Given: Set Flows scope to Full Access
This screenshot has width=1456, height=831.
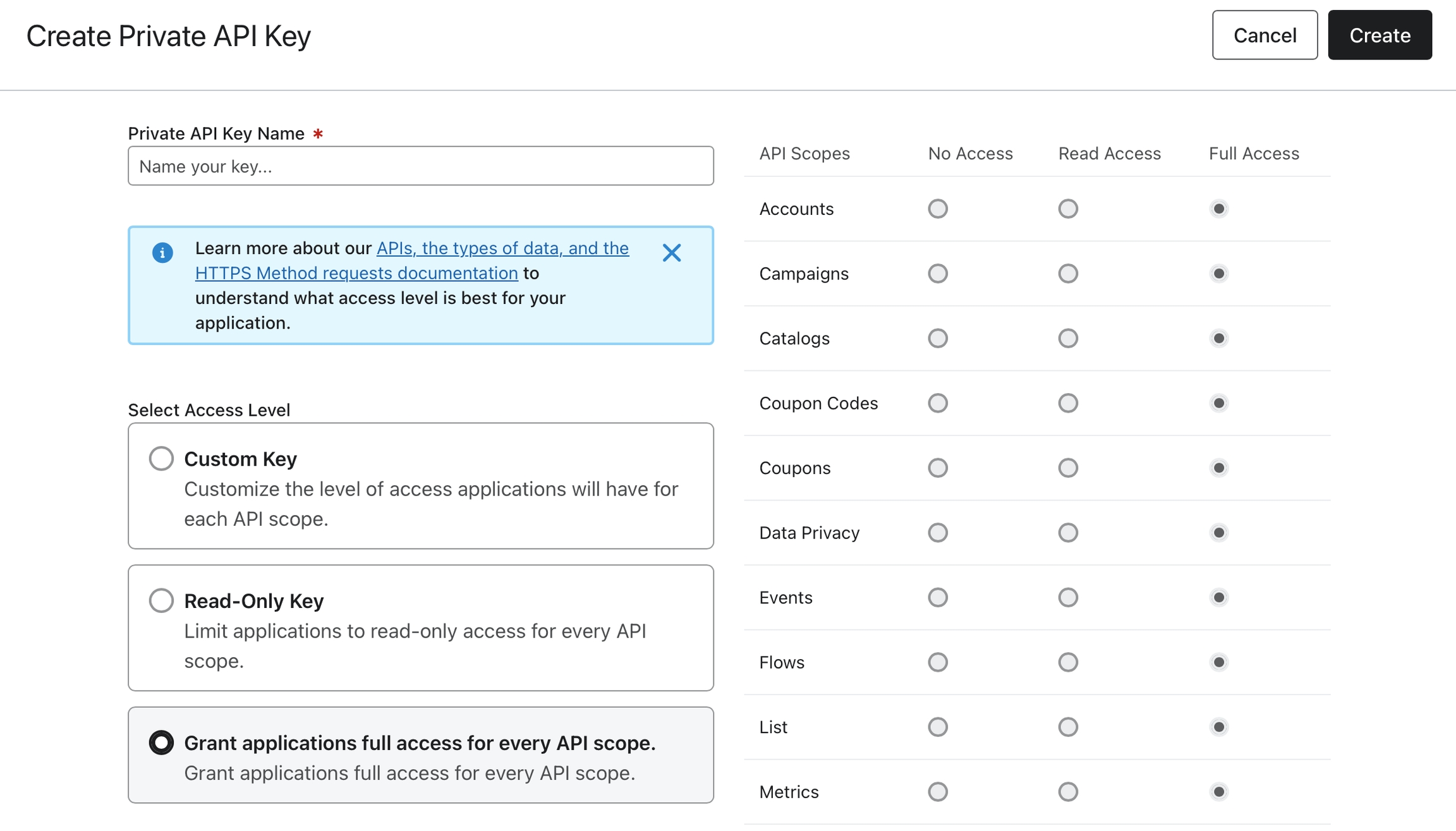Looking at the screenshot, I should click(x=1219, y=662).
